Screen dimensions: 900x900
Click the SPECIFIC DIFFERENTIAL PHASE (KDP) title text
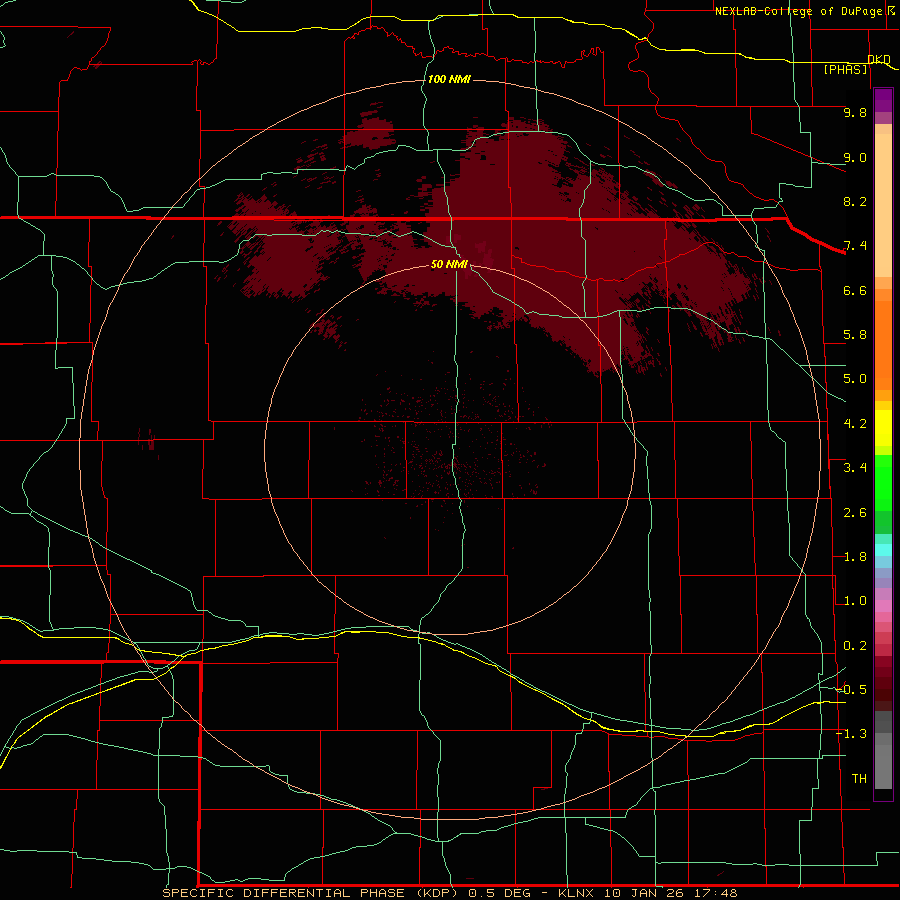(310, 893)
